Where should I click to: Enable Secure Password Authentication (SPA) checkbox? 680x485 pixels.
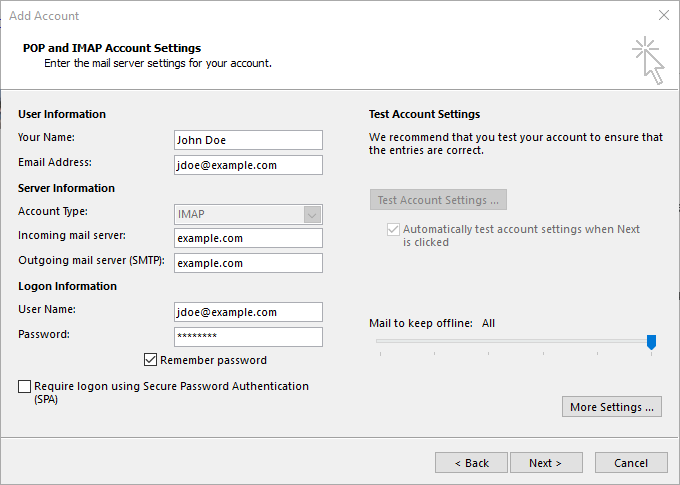(x=24, y=386)
